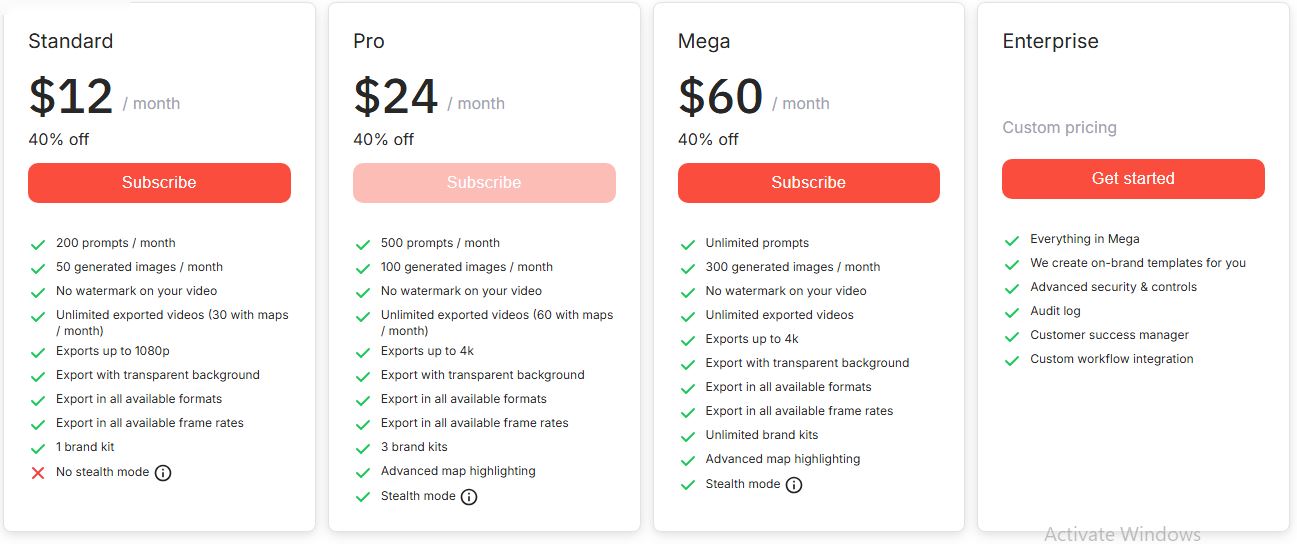Click the Custom workflow integration feature
This screenshot has width=1297, height=544.
pyautogui.click(x=1111, y=359)
